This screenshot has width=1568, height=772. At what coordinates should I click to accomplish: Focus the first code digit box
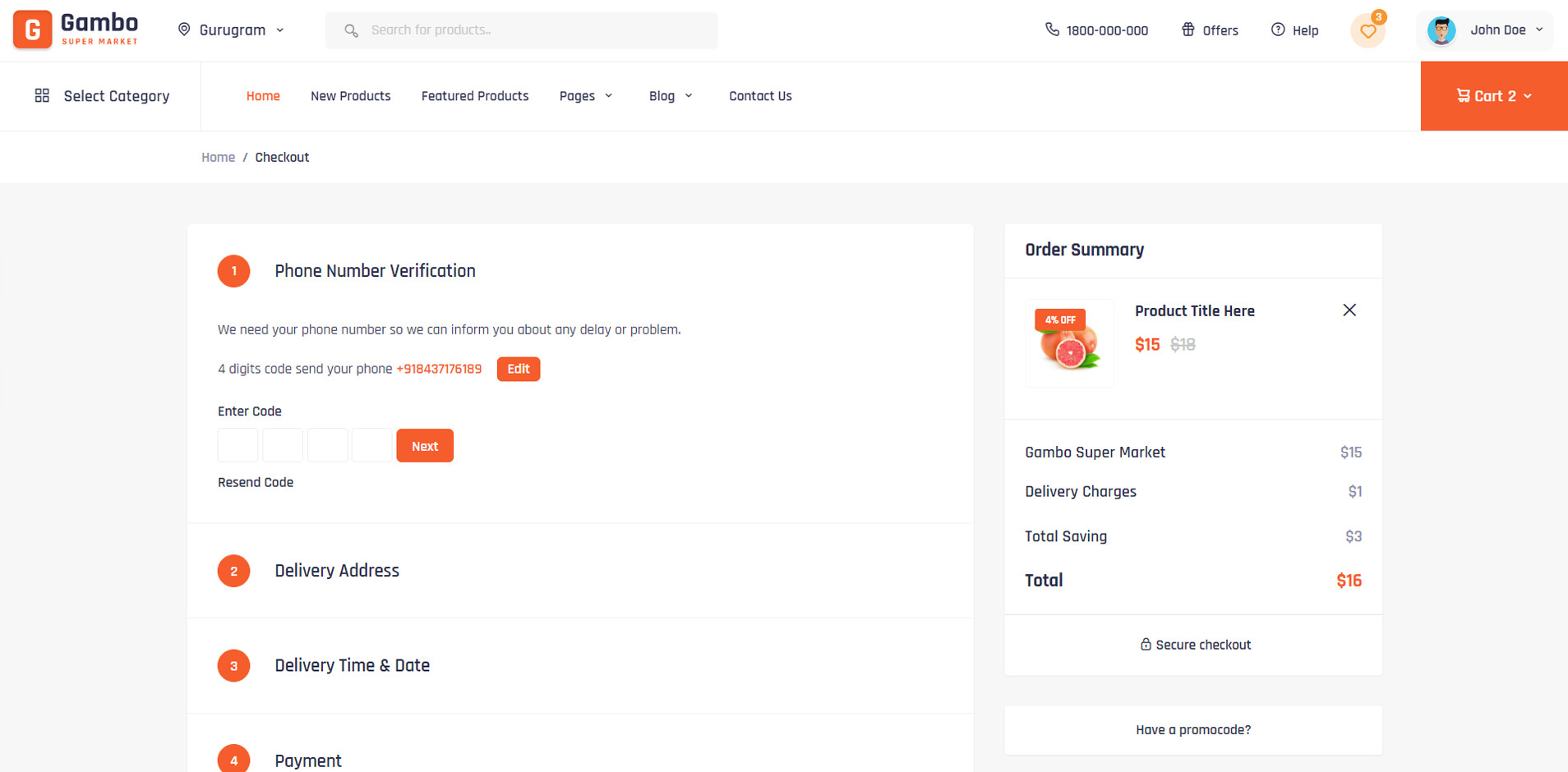tap(238, 445)
